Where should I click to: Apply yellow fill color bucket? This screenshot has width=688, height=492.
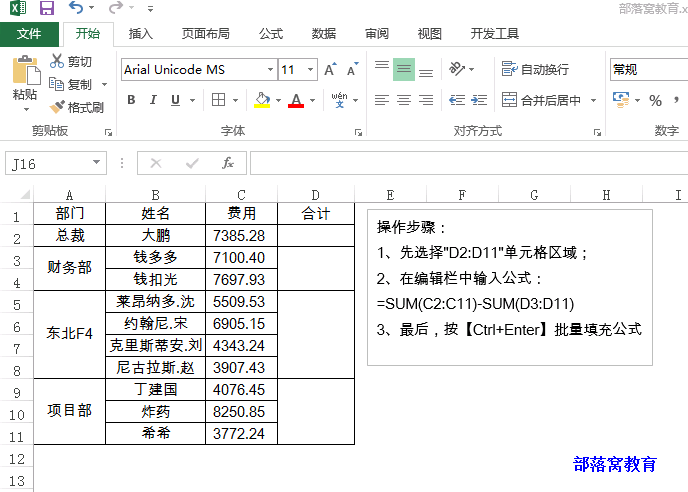[x=262, y=100]
